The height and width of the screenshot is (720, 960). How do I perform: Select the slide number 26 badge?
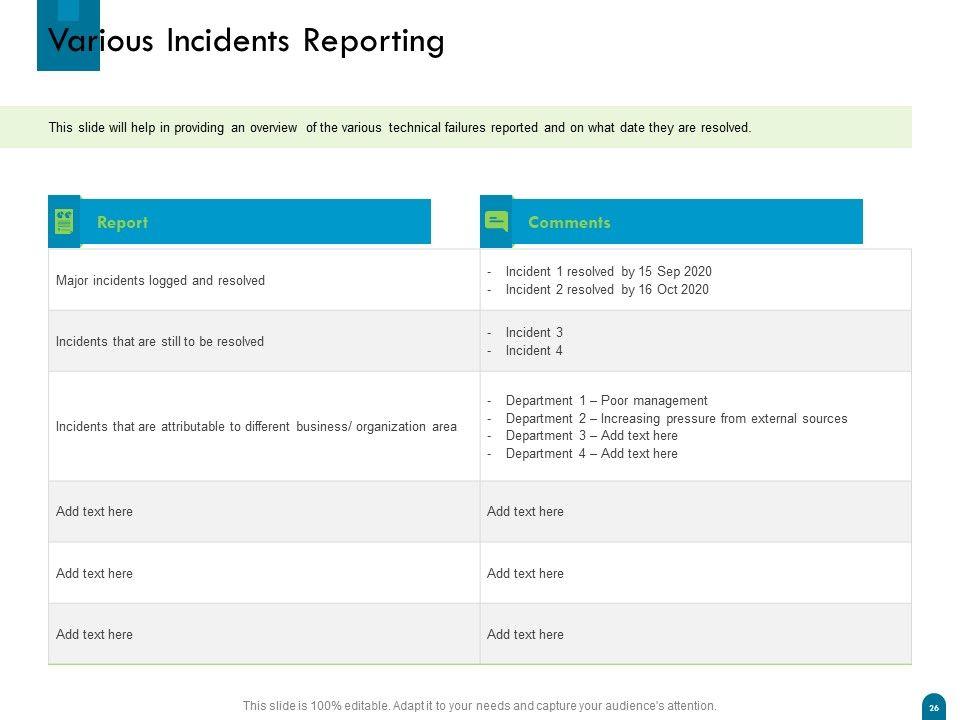tap(934, 706)
